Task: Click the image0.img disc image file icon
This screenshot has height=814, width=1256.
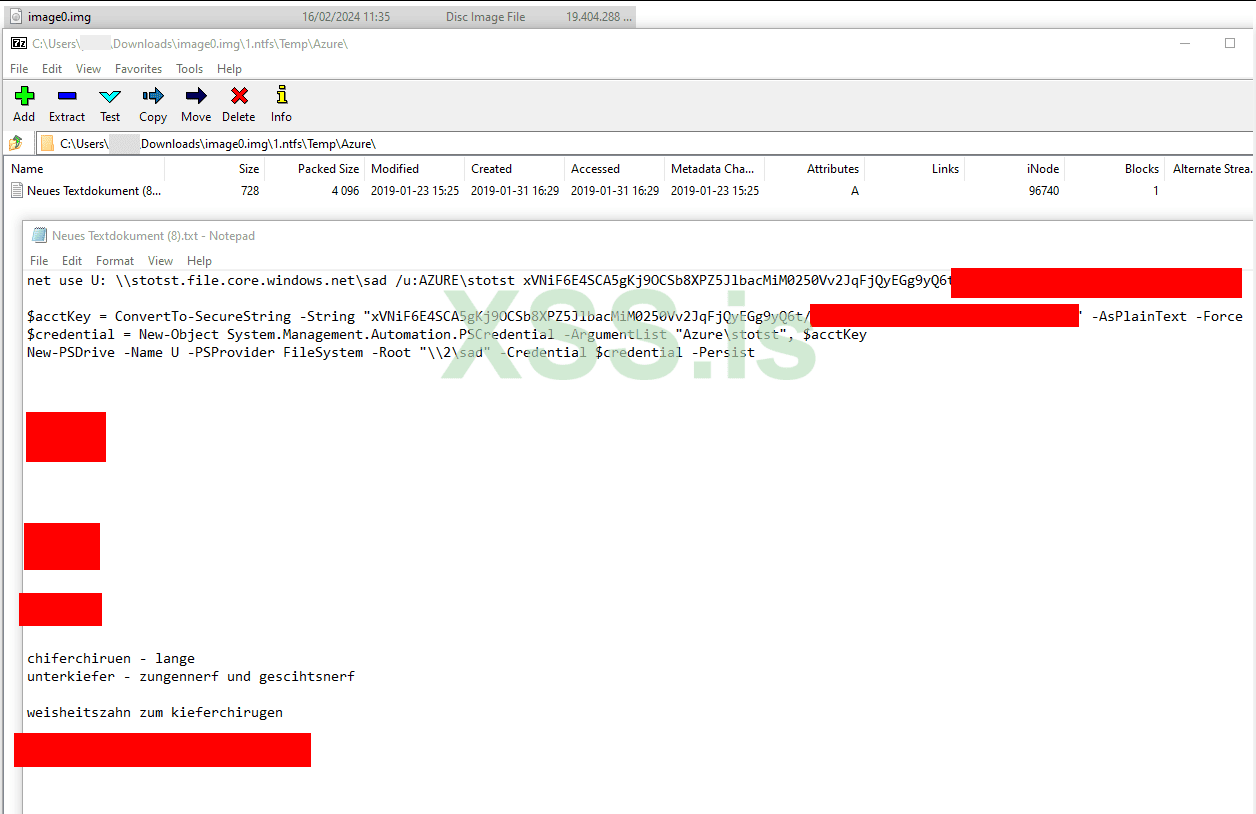Action: pos(16,16)
